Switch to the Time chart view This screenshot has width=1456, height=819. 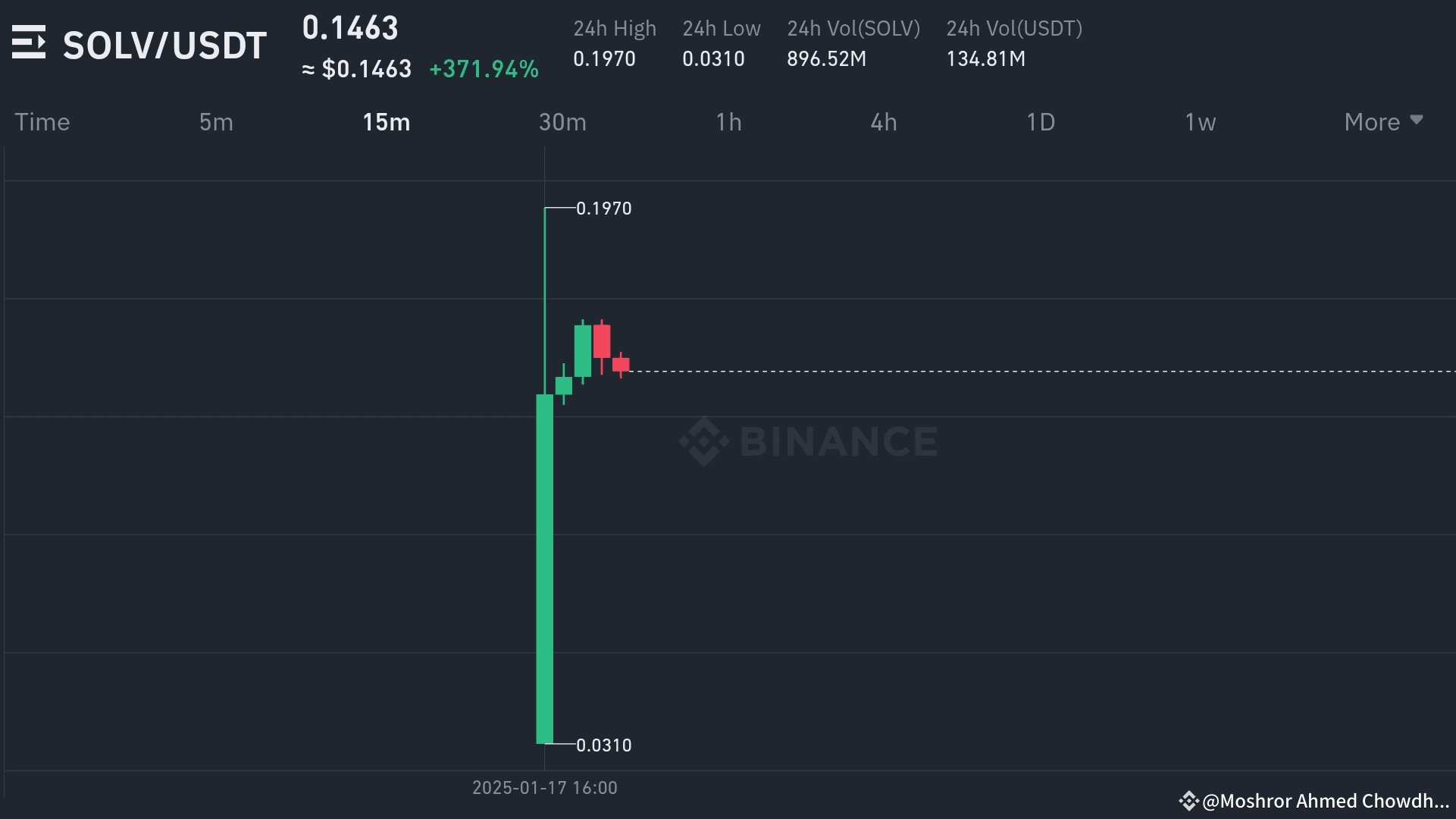(x=42, y=122)
